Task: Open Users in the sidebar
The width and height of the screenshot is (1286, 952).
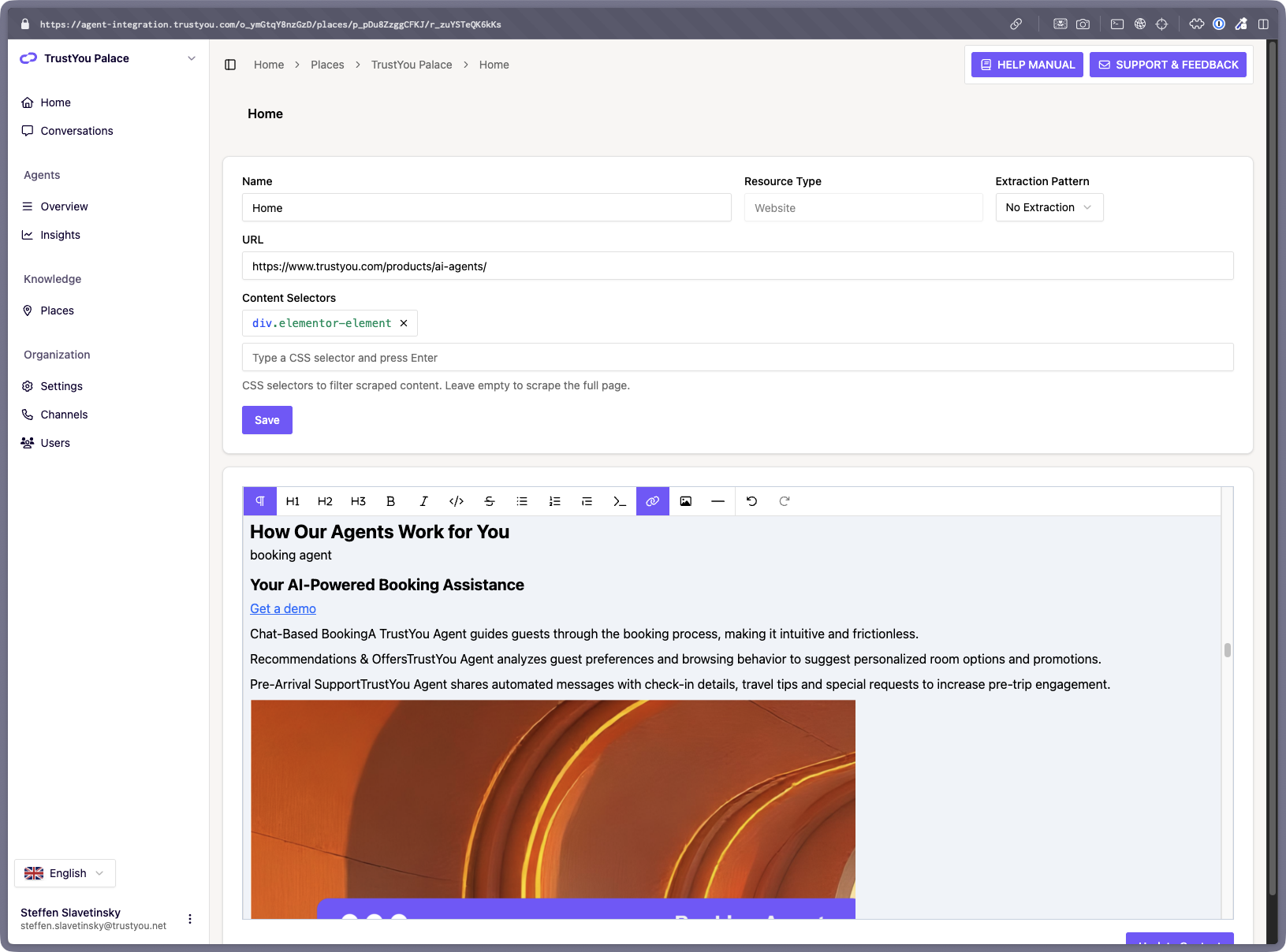Action: [x=55, y=443]
